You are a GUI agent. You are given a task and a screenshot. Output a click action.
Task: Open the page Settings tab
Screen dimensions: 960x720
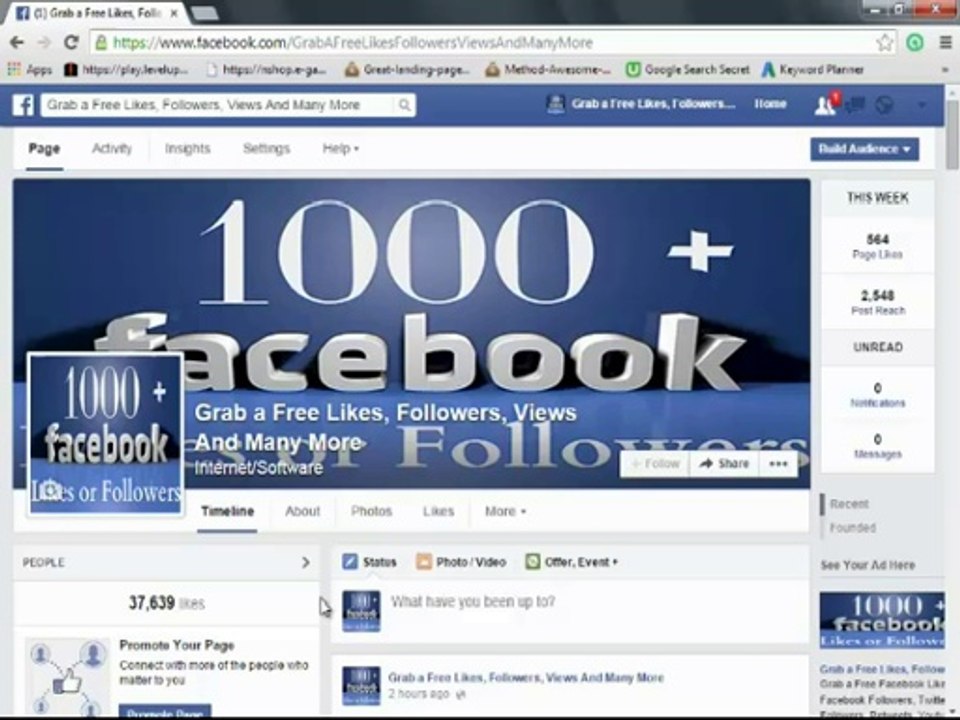click(x=266, y=148)
